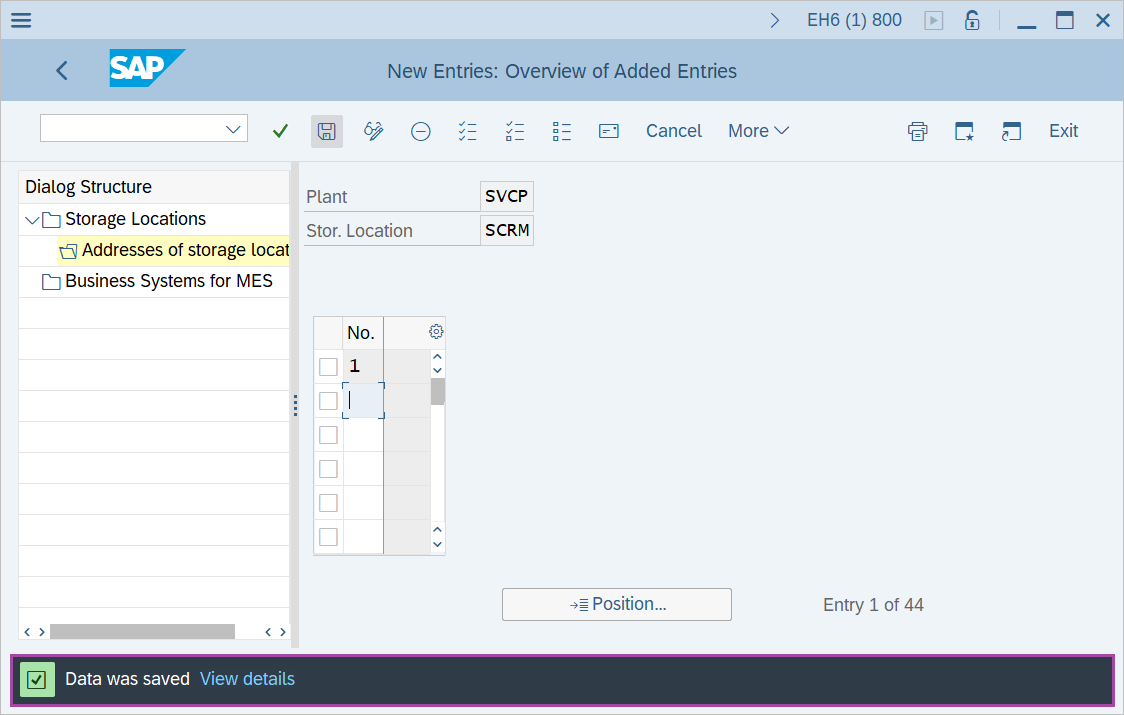The height and width of the screenshot is (715, 1124).
Task: Click the Save icon in toolbar
Action: [326, 131]
